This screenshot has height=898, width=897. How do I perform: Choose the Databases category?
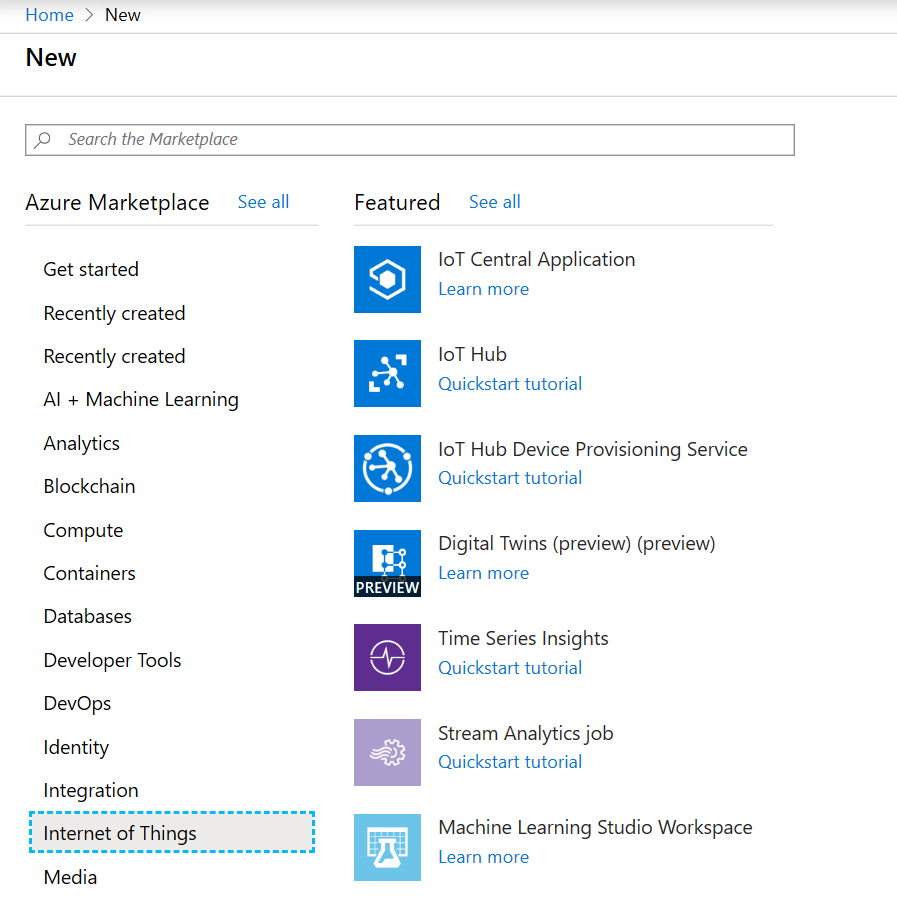[x=88, y=617]
